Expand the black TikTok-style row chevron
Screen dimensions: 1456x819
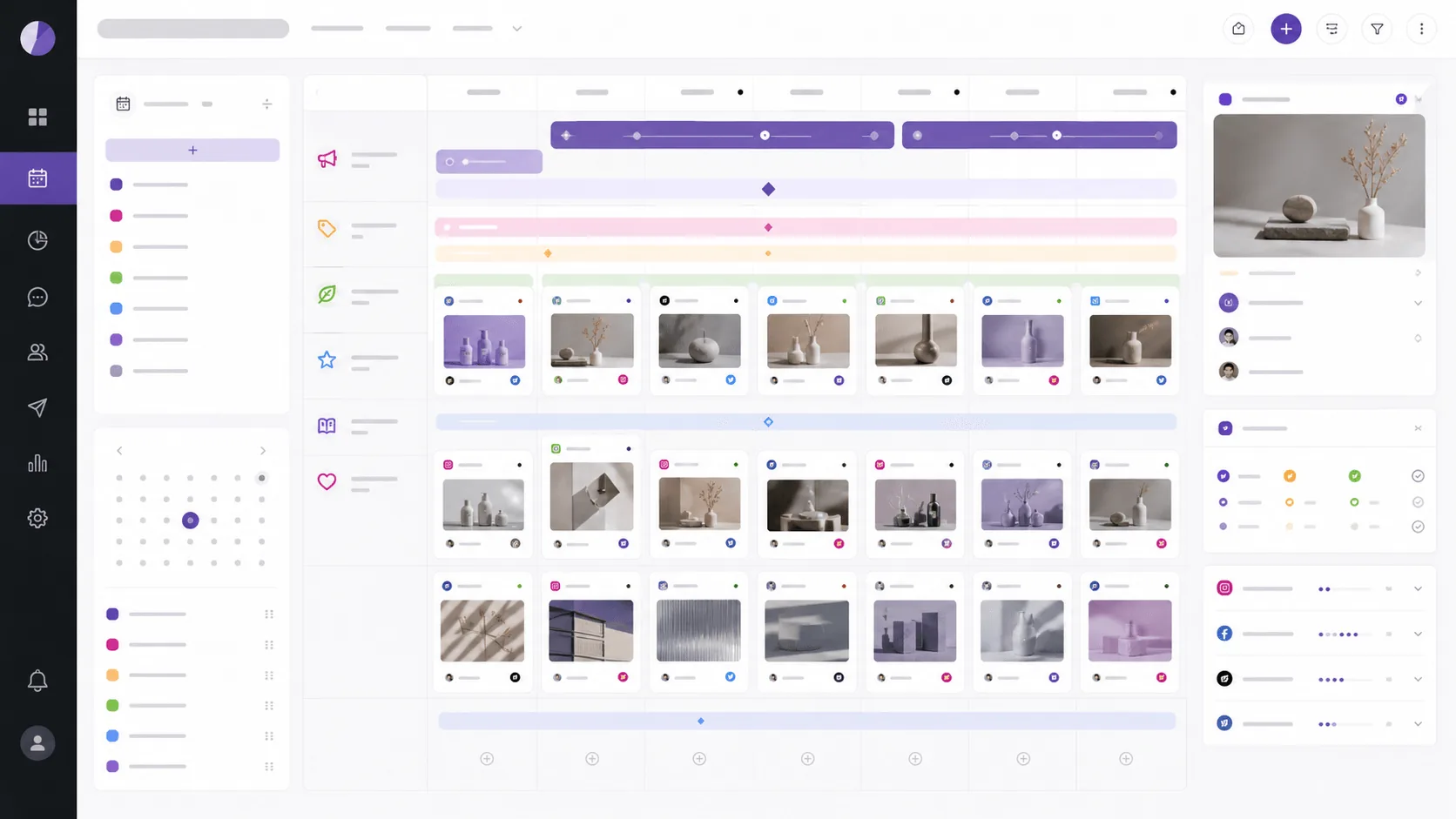pos(1418,679)
